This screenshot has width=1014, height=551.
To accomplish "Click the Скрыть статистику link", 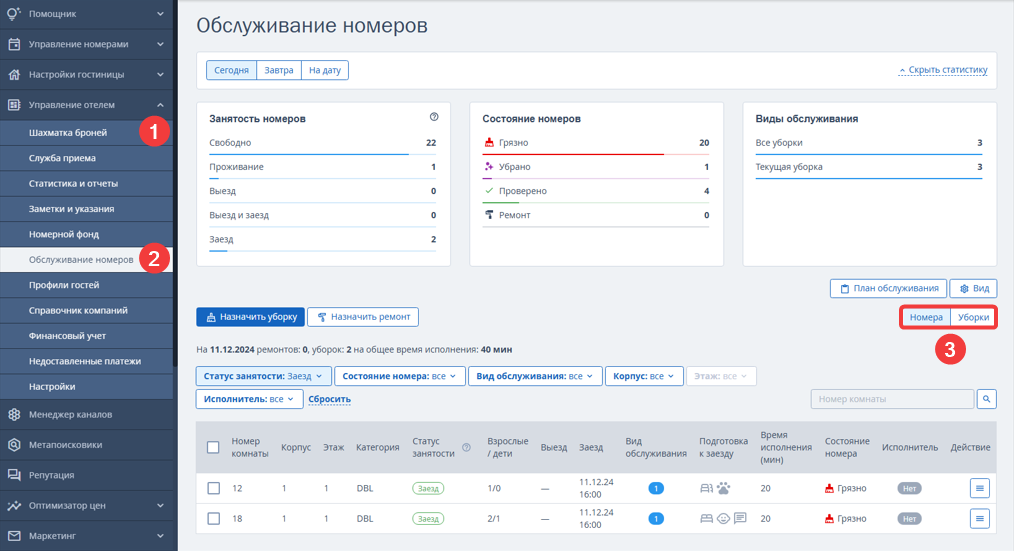I will pos(943,70).
